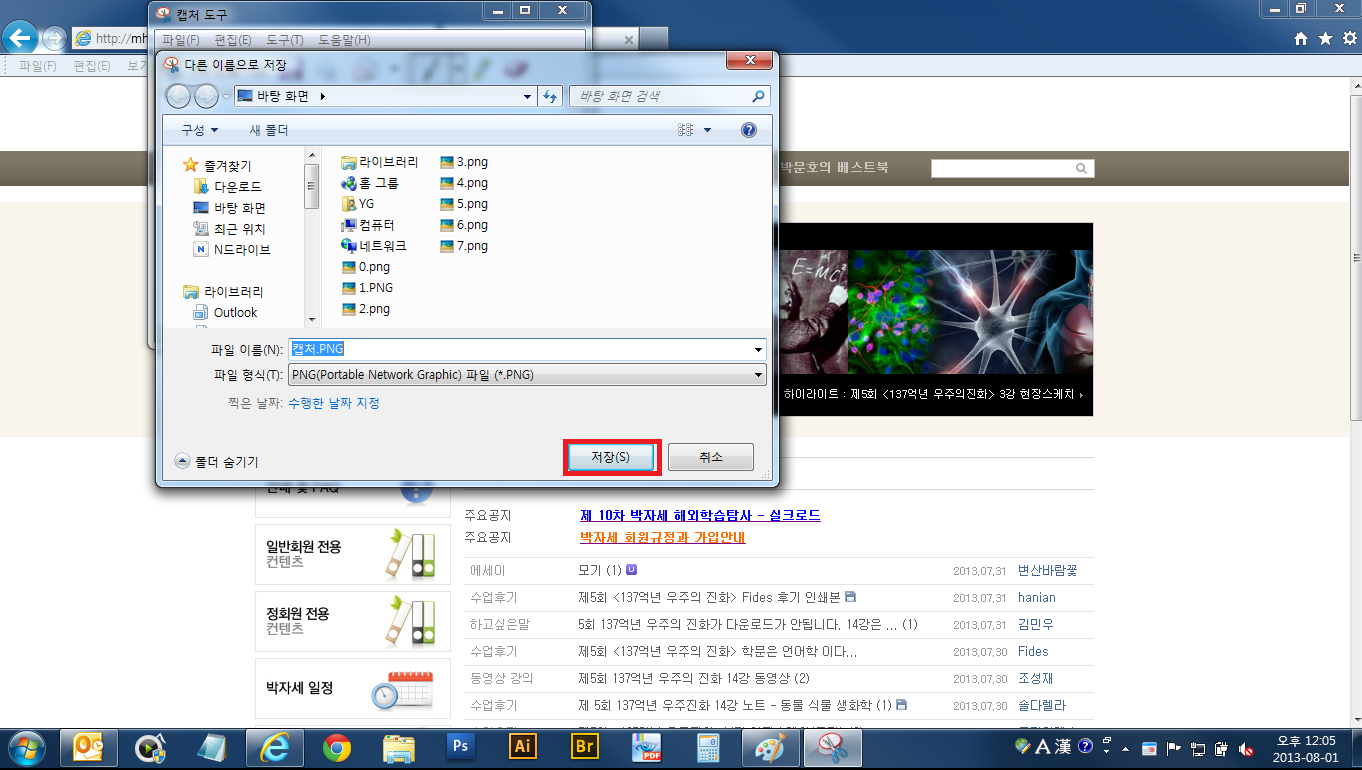Click the 취소 cancel button
1362x770 pixels.
click(710, 457)
